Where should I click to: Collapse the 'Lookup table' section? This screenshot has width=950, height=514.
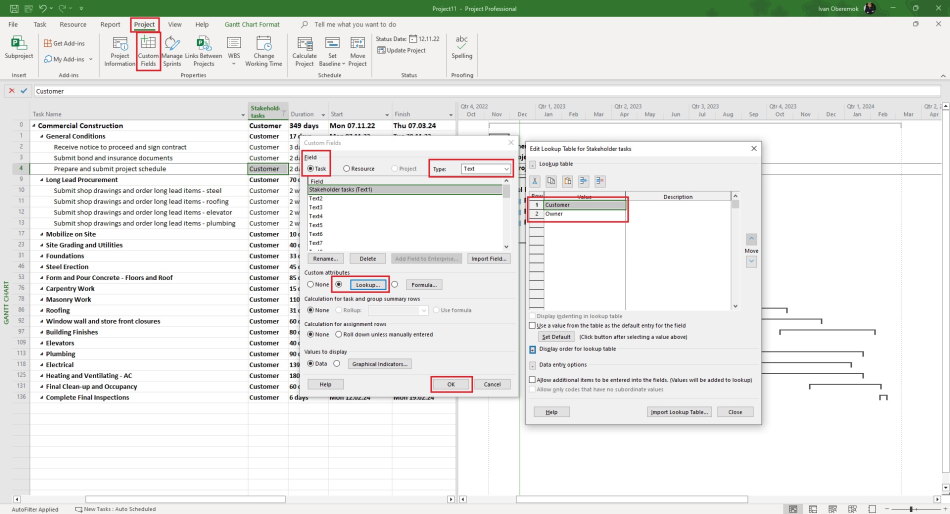coord(533,164)
